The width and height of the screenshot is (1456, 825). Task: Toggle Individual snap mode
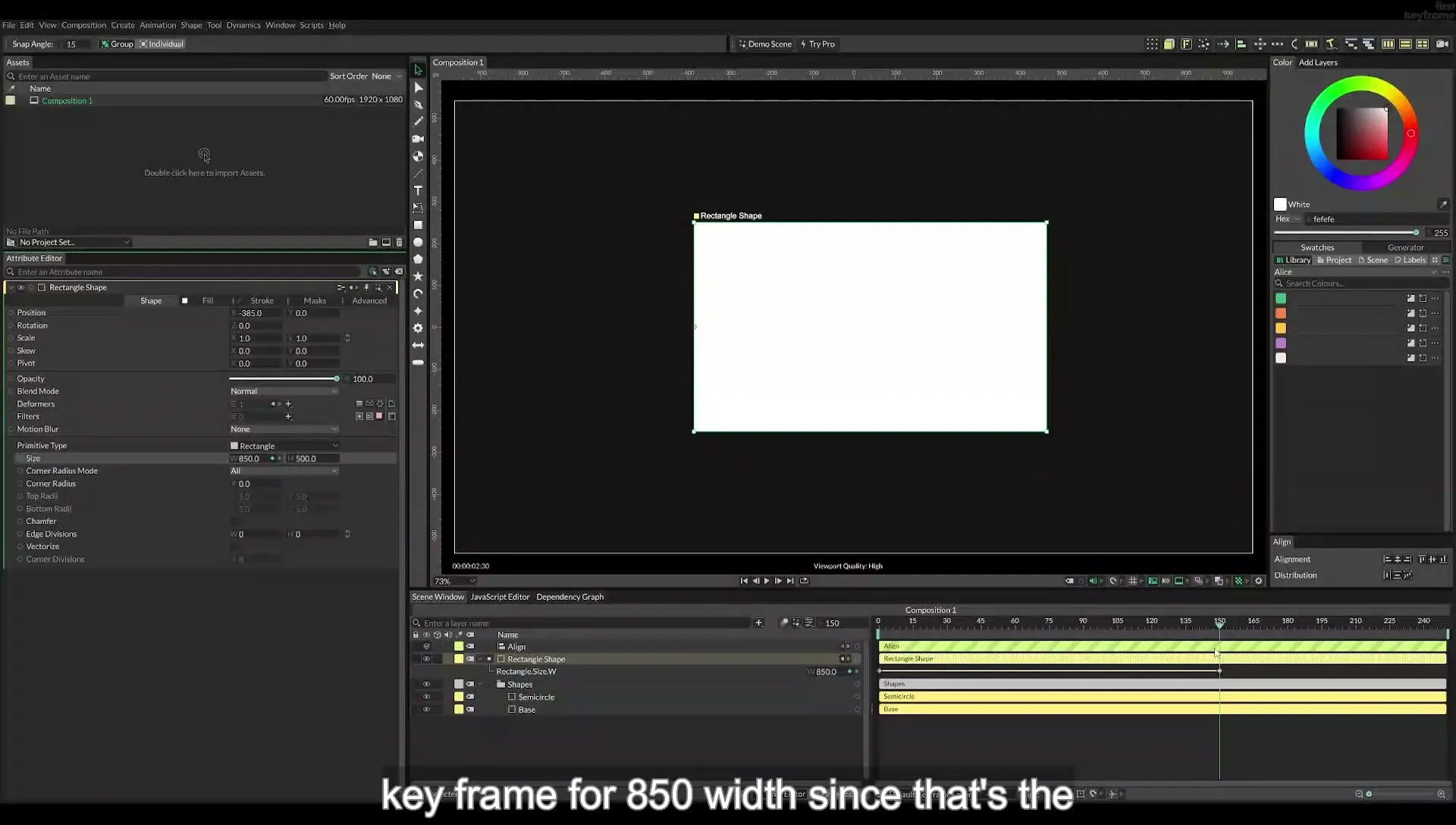162,44
